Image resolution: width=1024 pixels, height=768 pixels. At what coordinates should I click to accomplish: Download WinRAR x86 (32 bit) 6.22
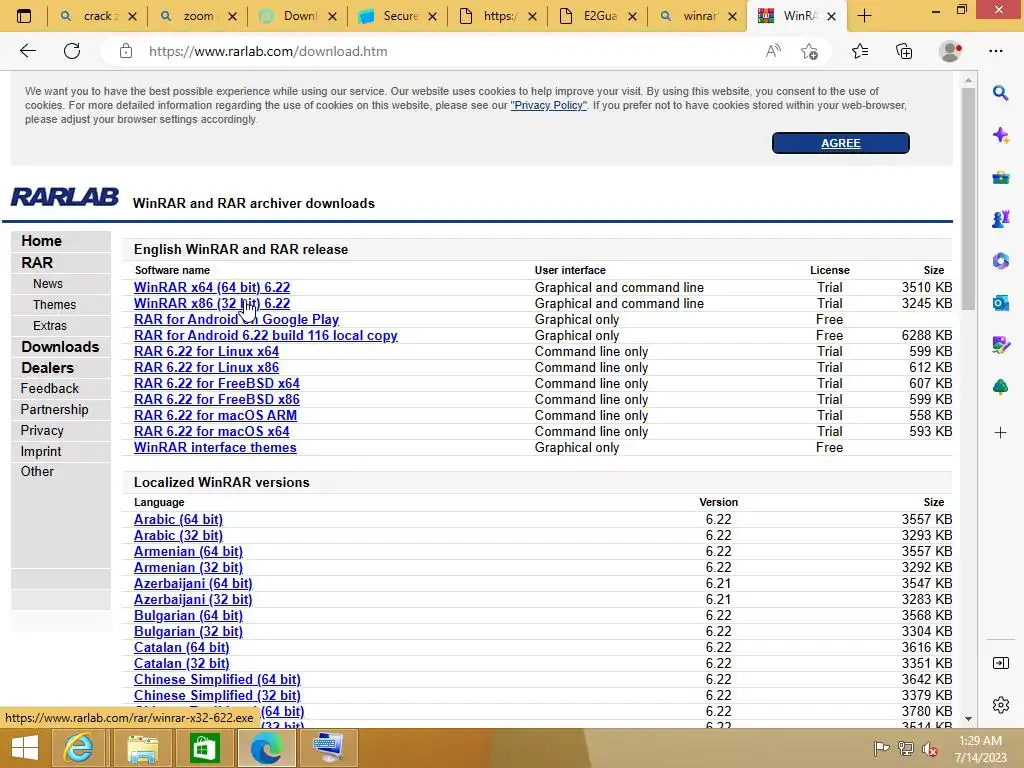click(x=212, y=303)
